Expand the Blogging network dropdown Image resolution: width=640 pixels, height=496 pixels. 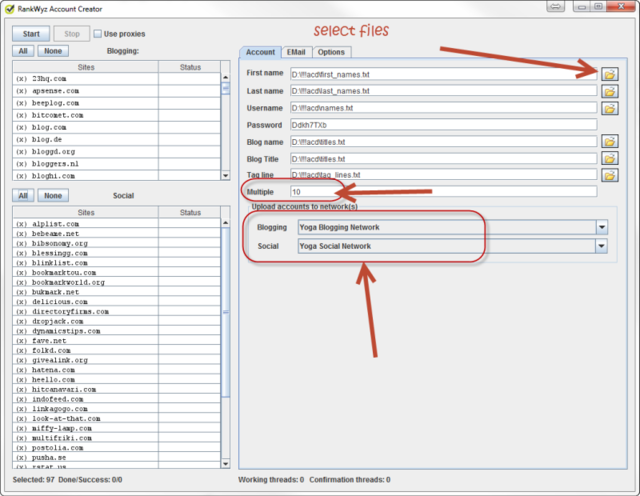602,227
